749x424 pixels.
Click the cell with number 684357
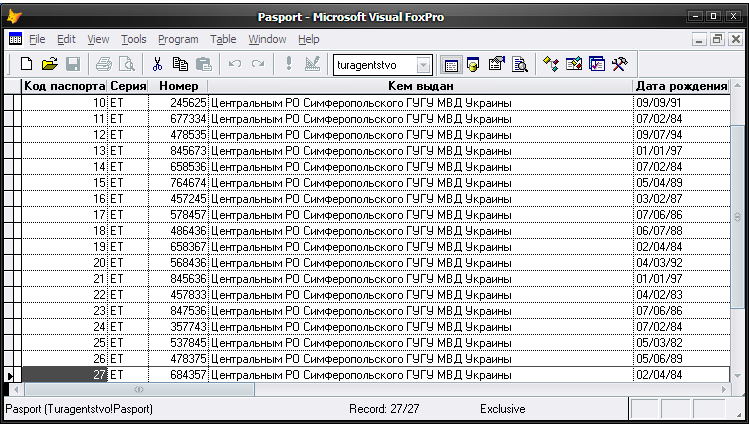(178, 375)
